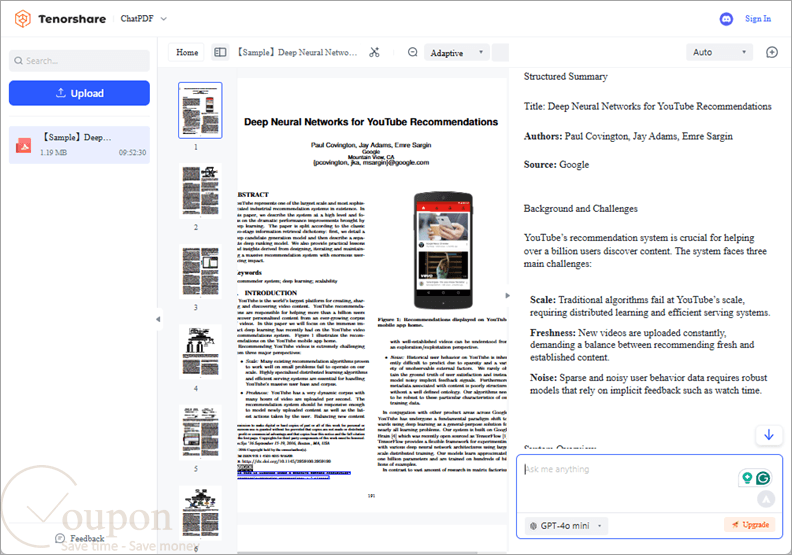Click the upload arrow icon in Upload button
Screen dimensions: 792x555
pos(61,92)
